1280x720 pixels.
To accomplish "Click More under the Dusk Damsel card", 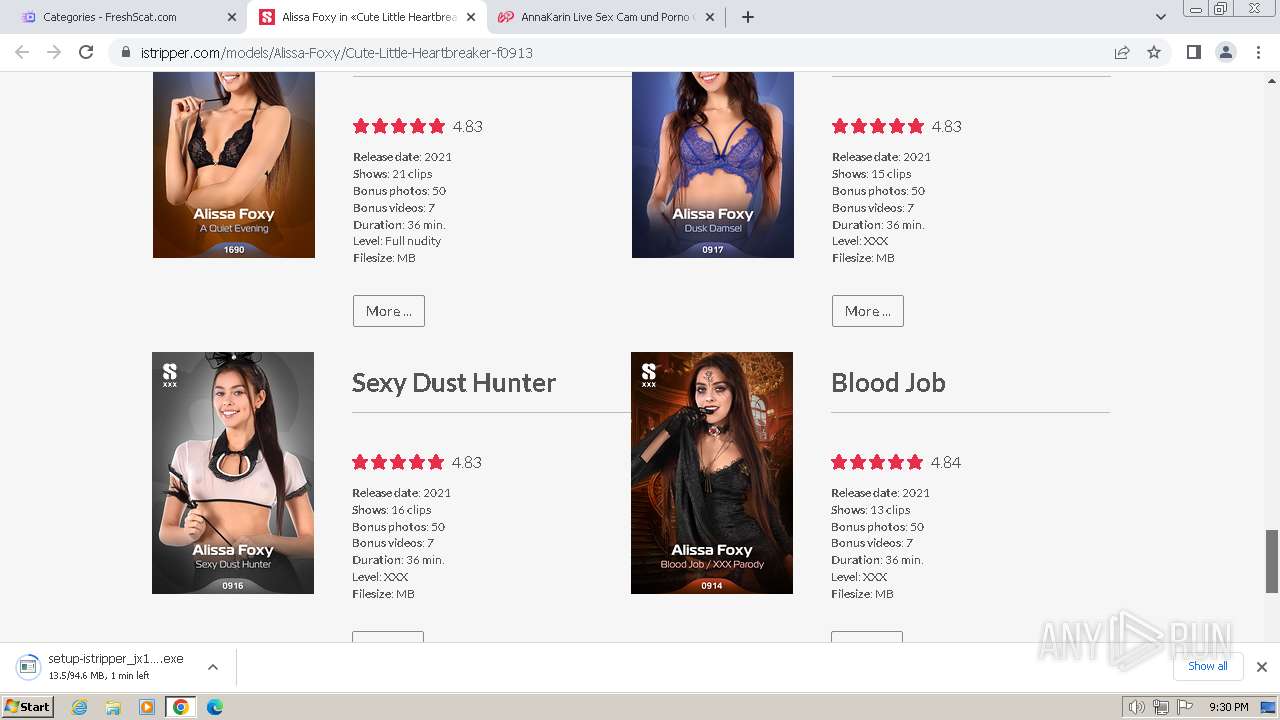I will point(868,311).
